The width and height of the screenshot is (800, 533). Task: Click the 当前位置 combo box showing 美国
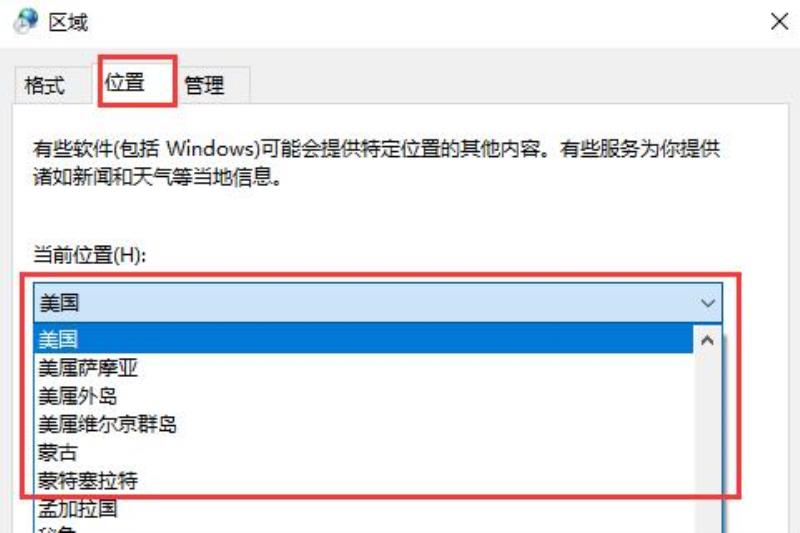pos(378,303)
